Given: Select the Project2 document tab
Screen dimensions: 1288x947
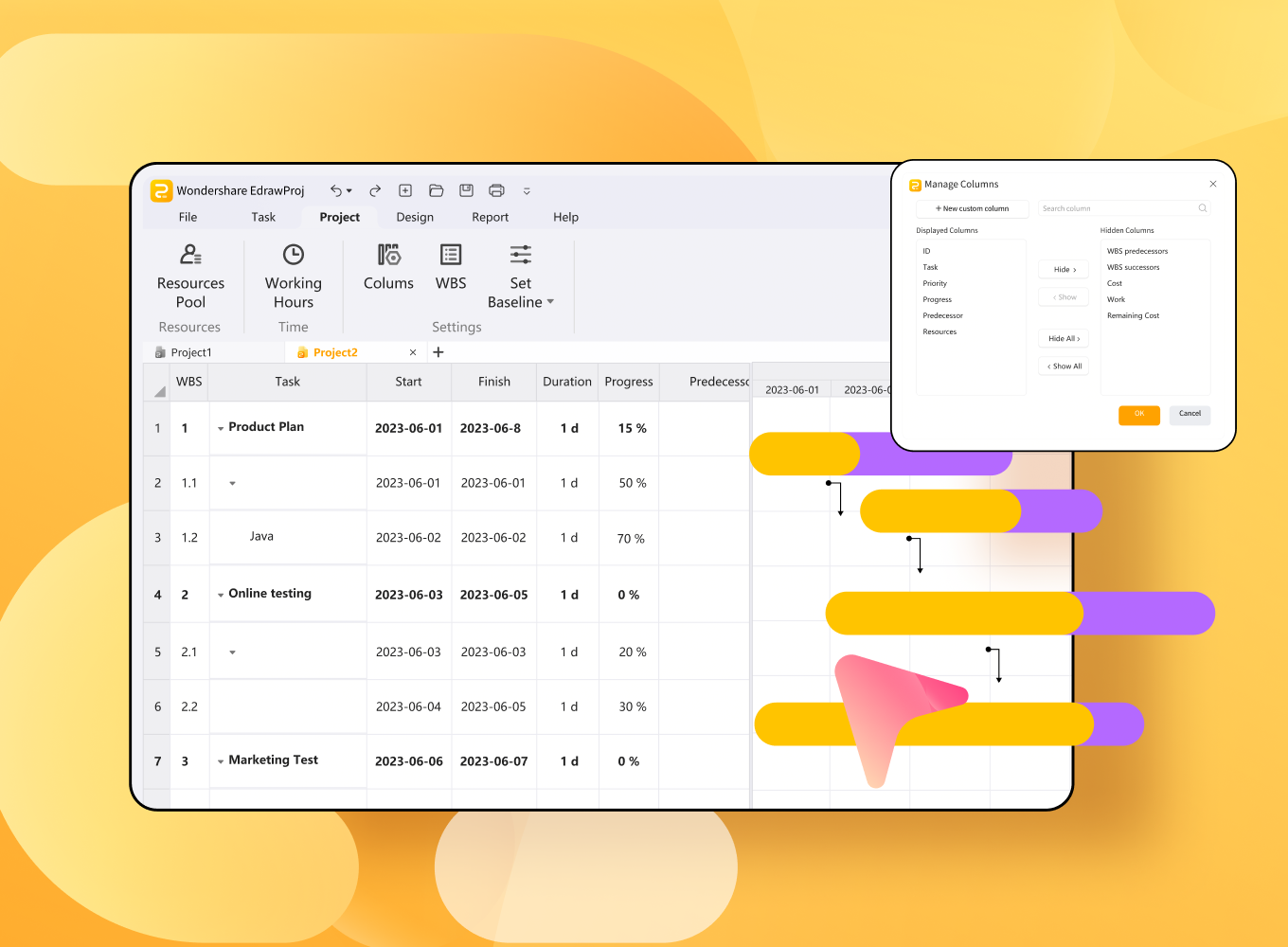Looking at the screenshot, I should pyautogui.click(x=356, y=352).
